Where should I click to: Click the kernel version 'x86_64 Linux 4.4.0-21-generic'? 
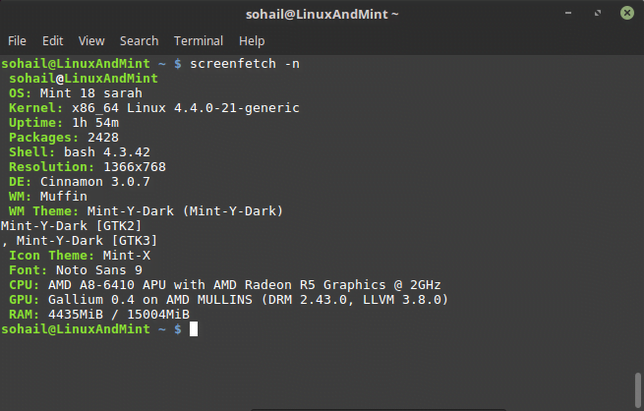186,108
